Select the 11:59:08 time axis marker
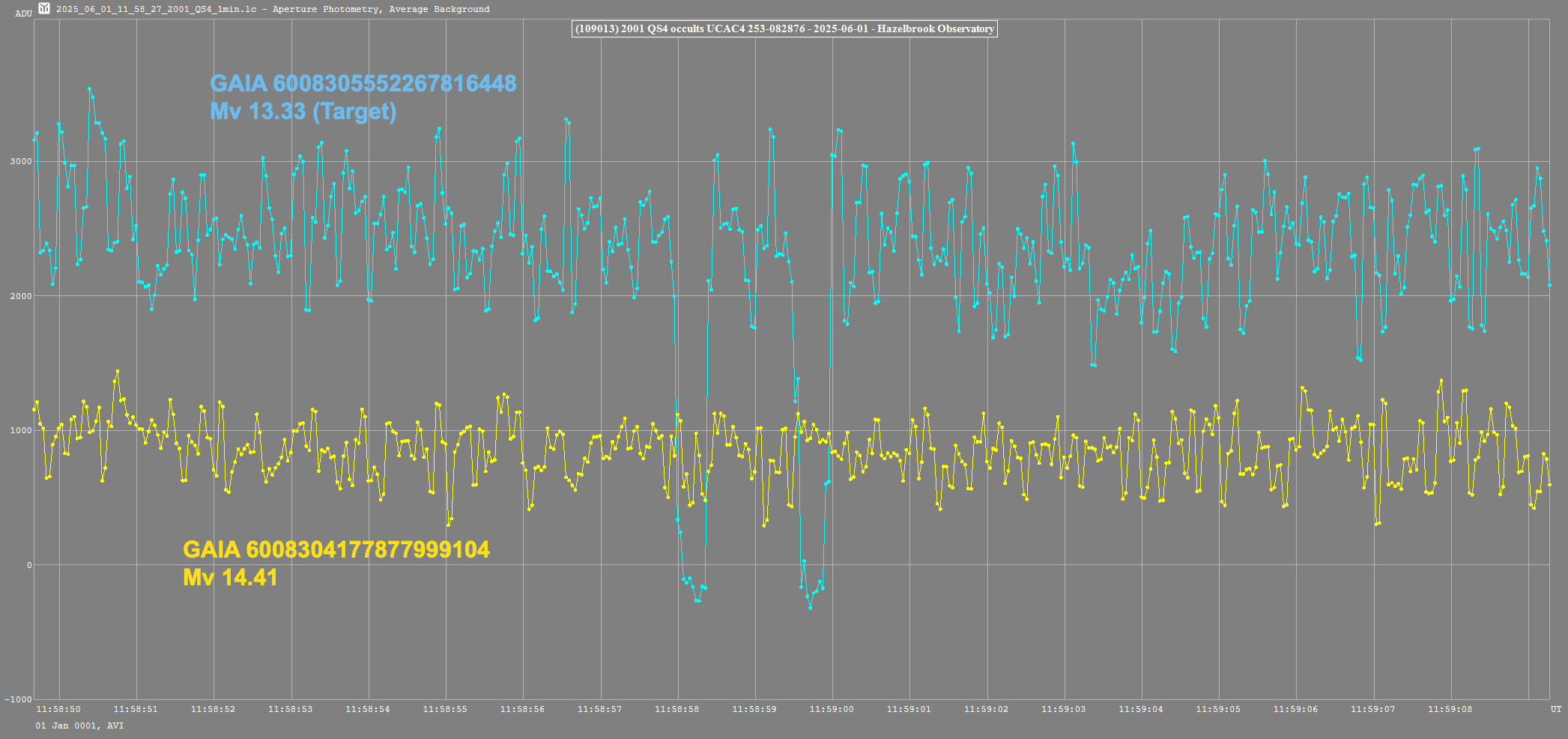This screenshot has height=739, width=1568. click(x=1450, y=709)
